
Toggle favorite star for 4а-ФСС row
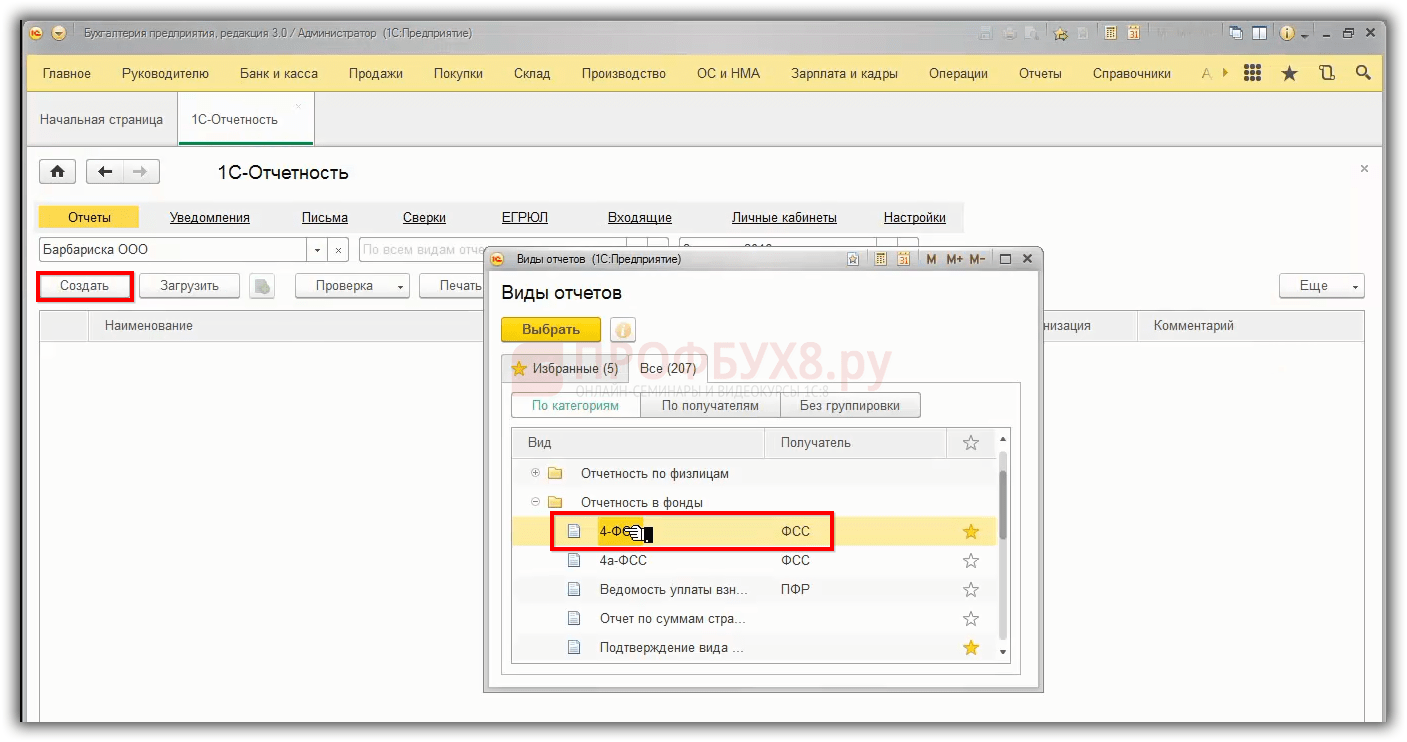(970, 561)
